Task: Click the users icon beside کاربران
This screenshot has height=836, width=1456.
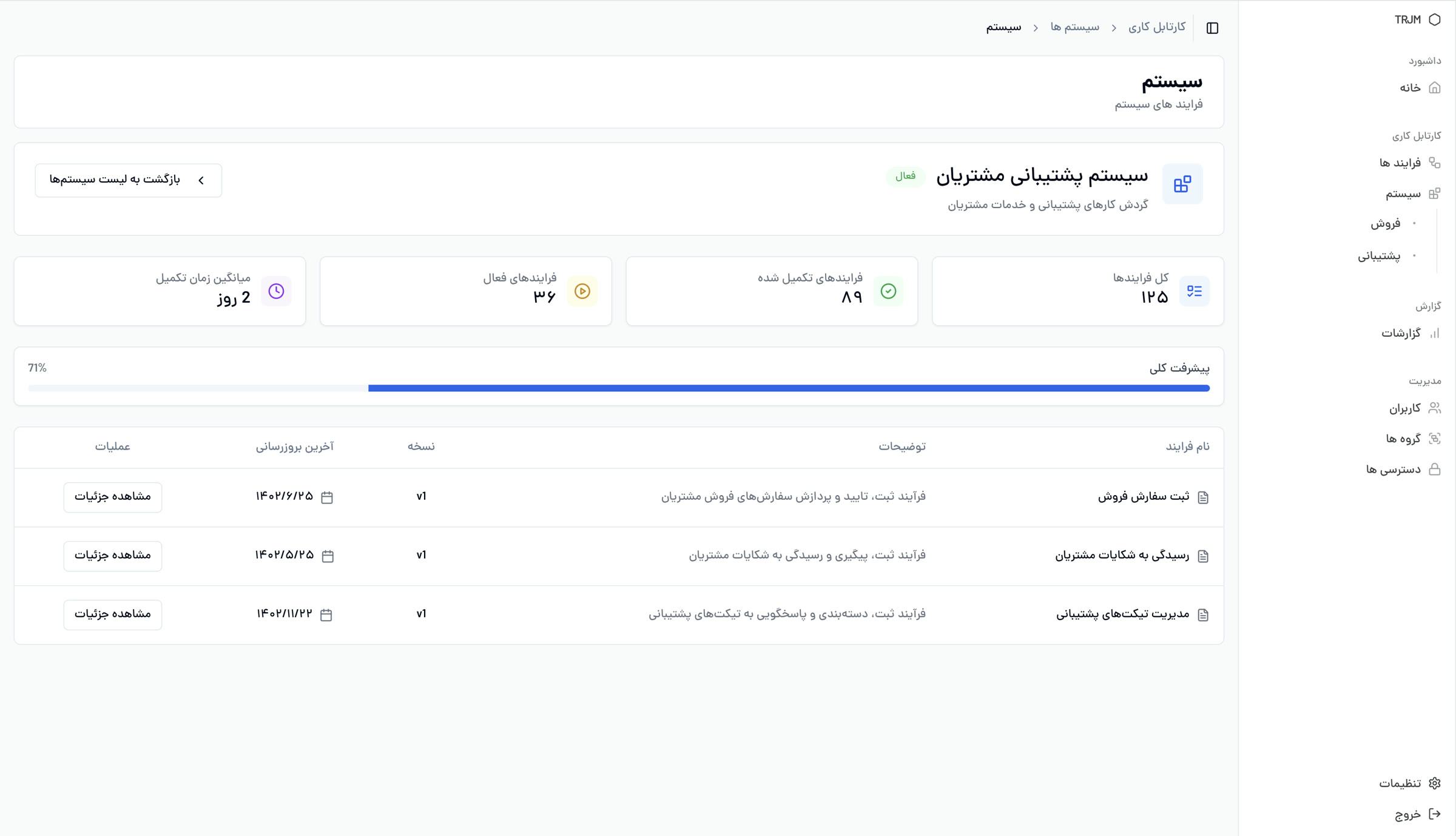Action: 1435,408
